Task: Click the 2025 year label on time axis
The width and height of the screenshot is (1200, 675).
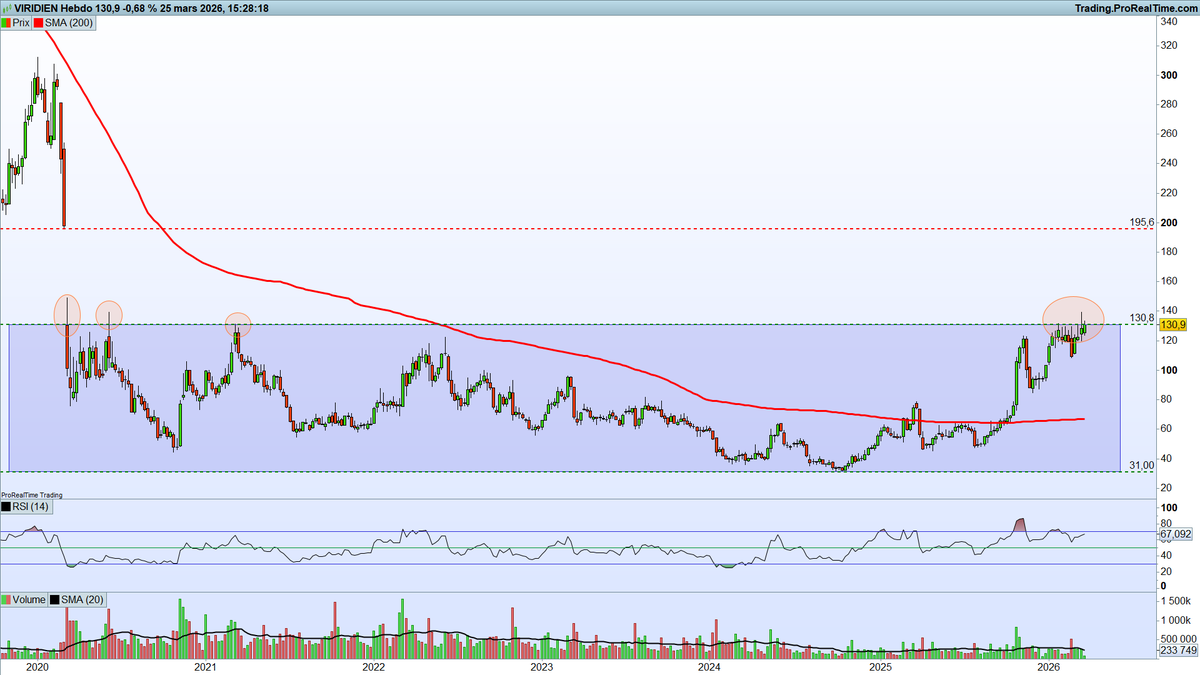Action: [x=880, y=666]
